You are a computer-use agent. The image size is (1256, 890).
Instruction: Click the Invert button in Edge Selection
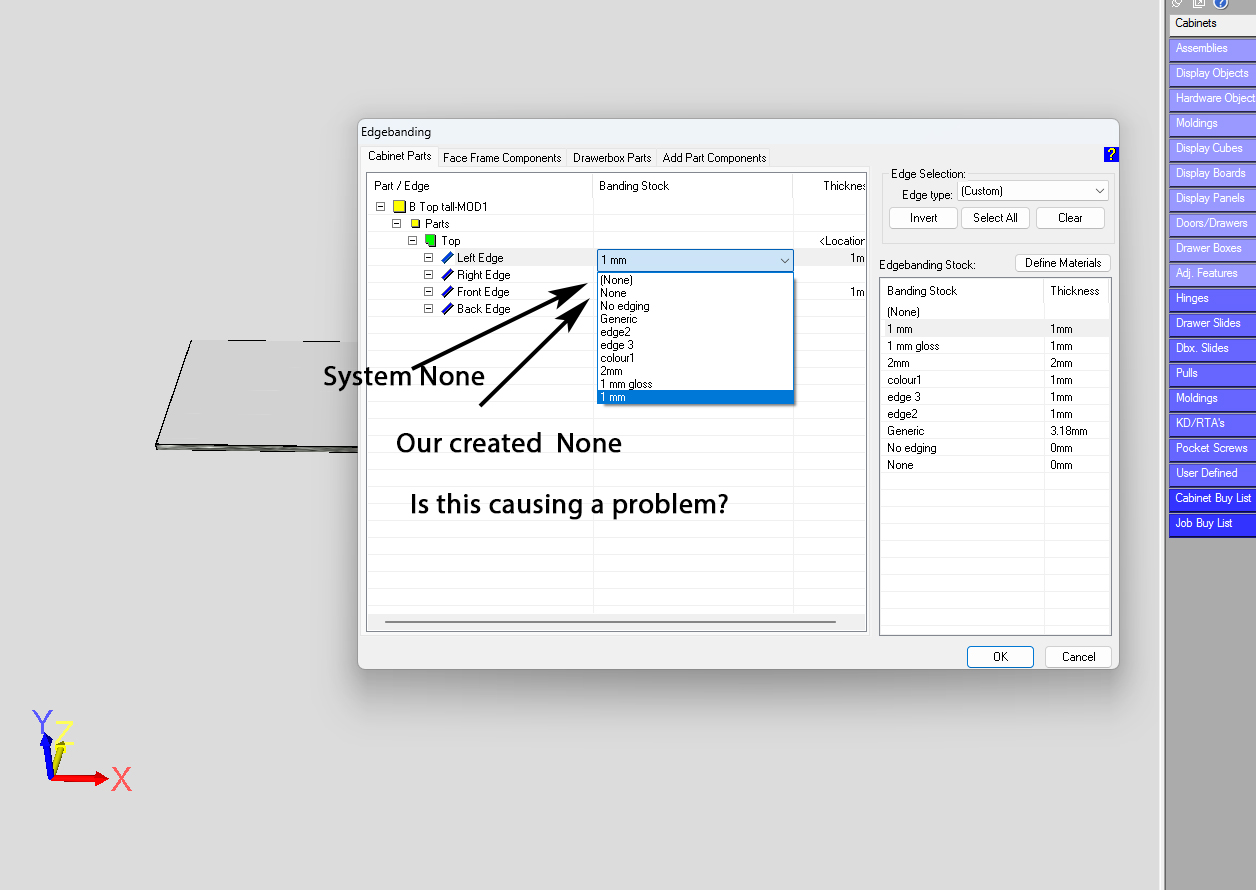pyautogui.click(x=923, y=218)
